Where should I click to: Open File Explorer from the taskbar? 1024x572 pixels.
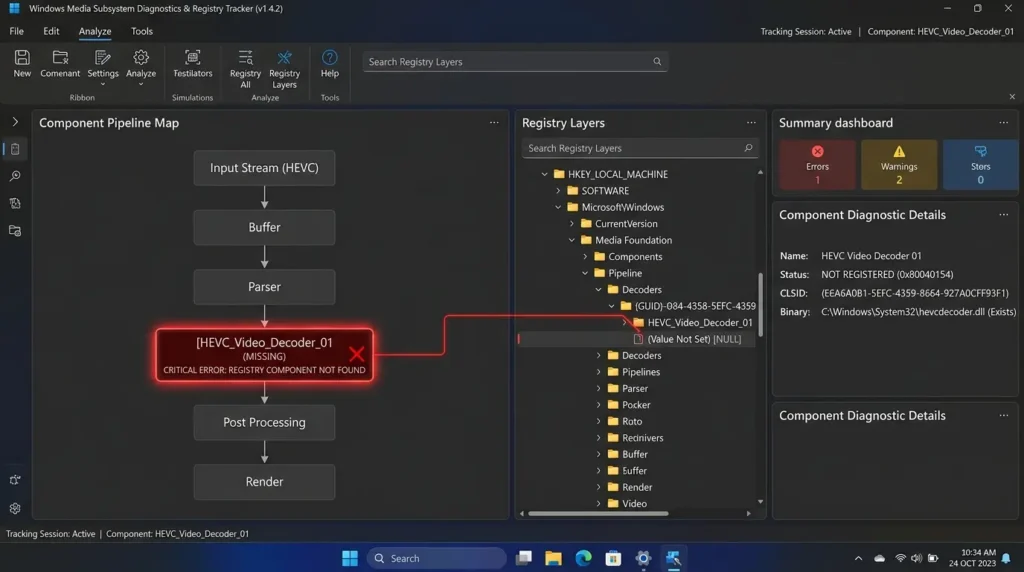coord(553,558)
